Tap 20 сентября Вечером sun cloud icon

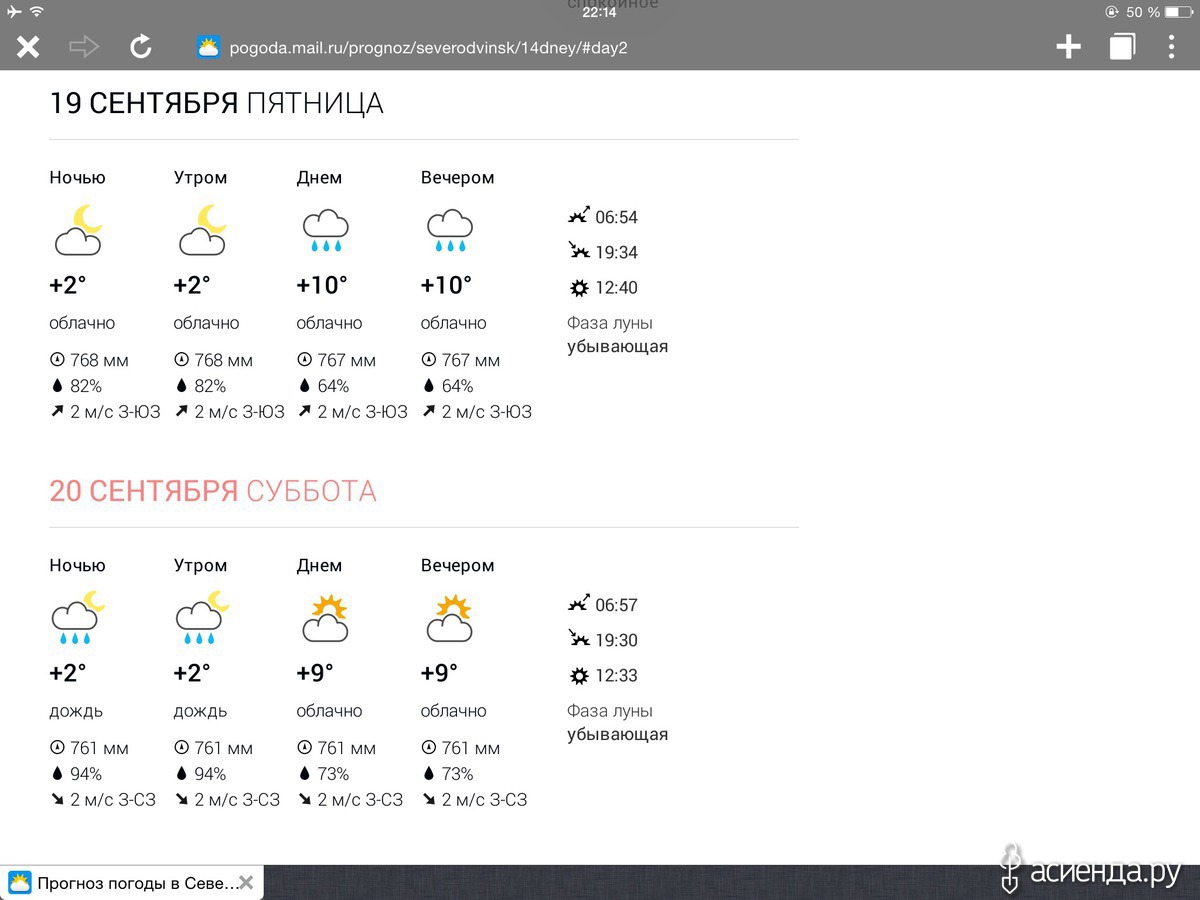[x=450, y=618]
